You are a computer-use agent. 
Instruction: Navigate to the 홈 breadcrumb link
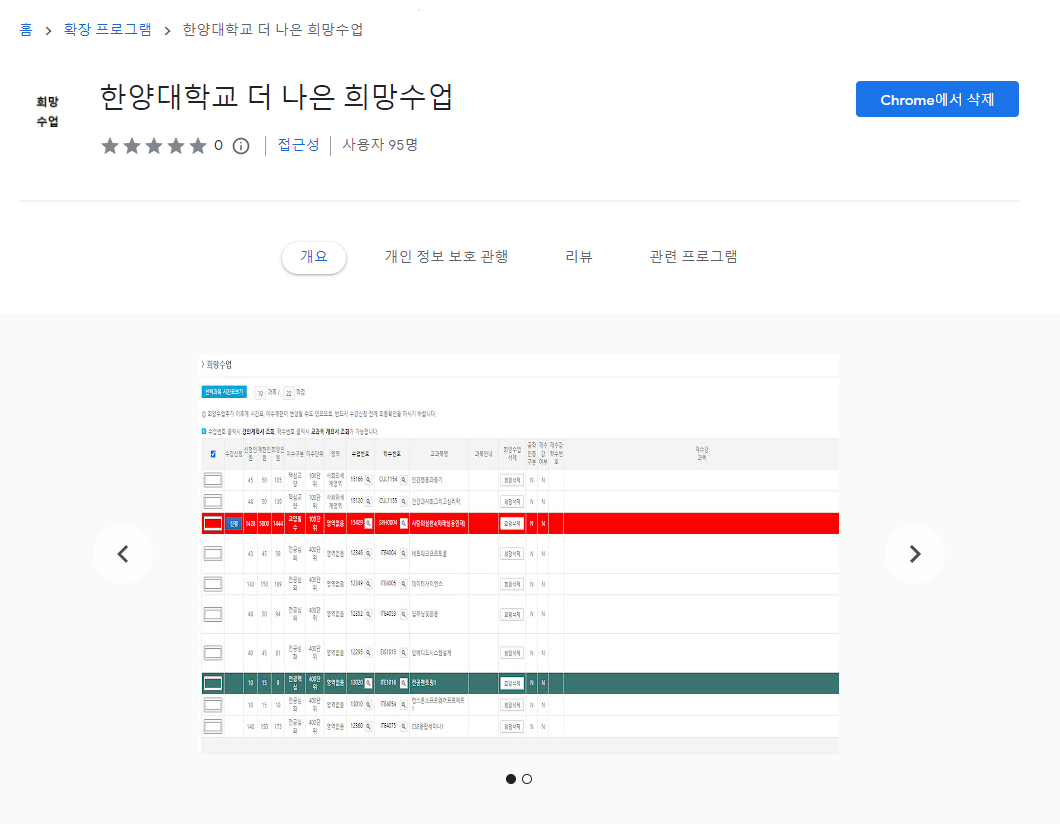[25, 29]
